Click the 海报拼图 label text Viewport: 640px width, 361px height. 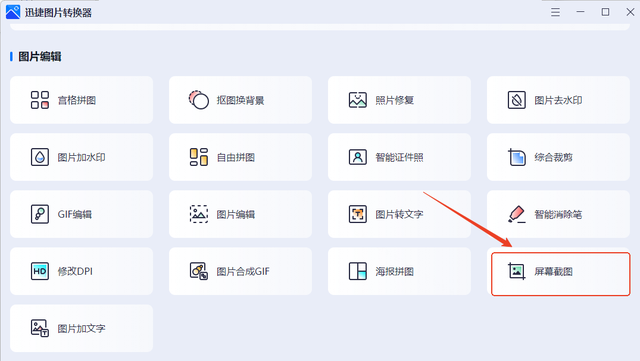pos(395,272)
